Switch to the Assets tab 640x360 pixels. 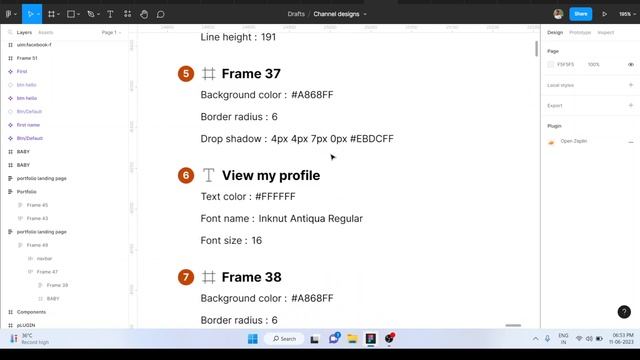coord(45,32)
